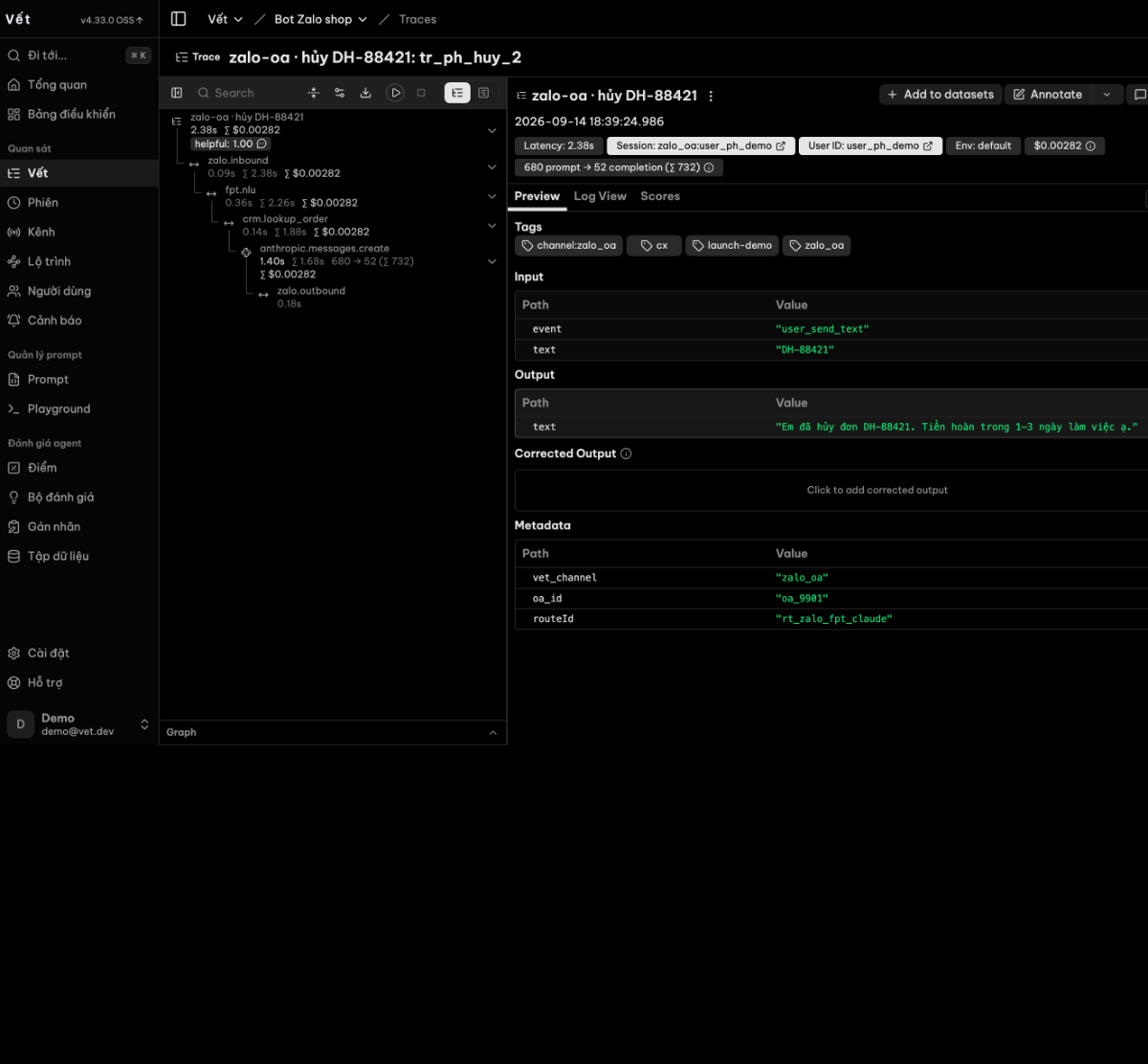Open Lộ trình in sidebar

tap(79, 261)
